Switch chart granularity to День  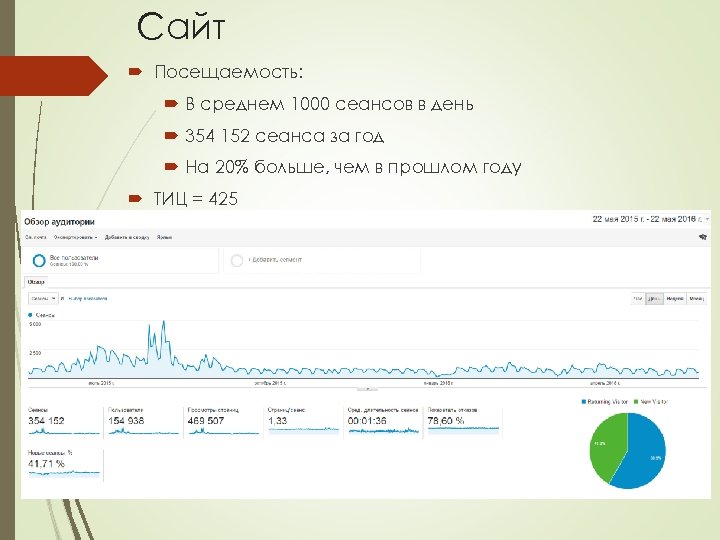coord(654,298)
